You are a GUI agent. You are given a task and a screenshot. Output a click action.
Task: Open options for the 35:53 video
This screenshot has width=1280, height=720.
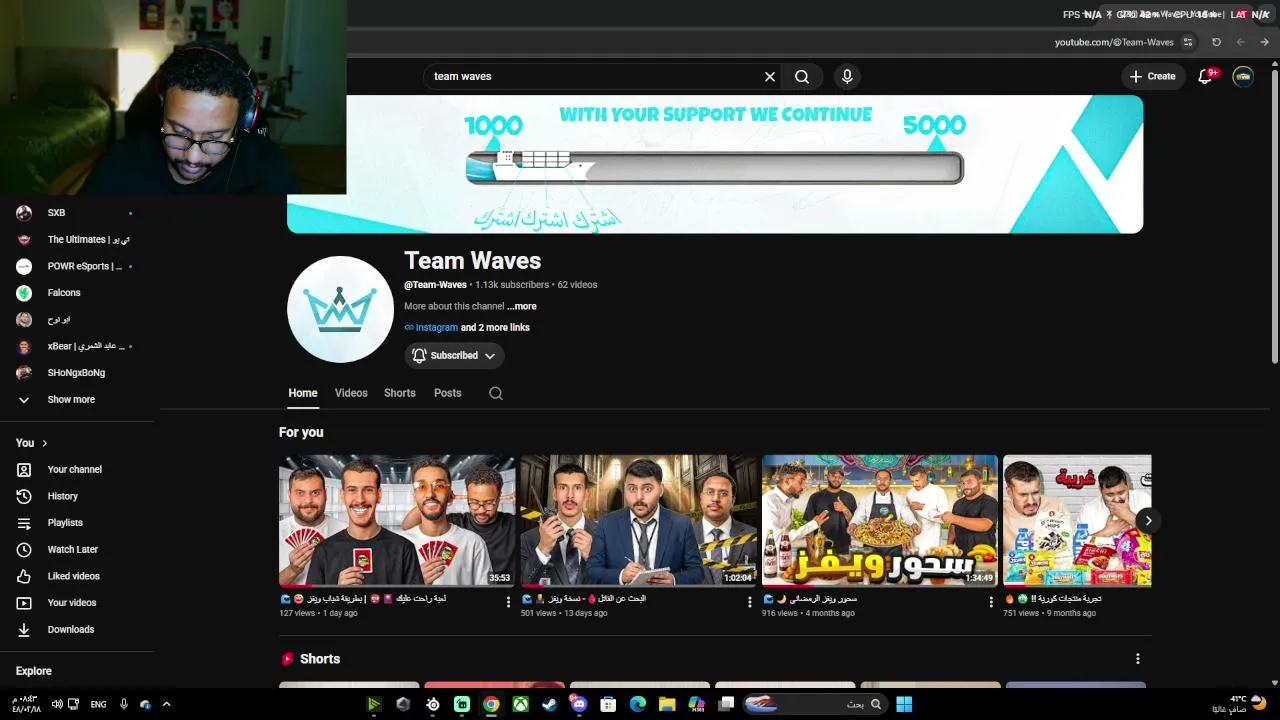coord(508,602)
